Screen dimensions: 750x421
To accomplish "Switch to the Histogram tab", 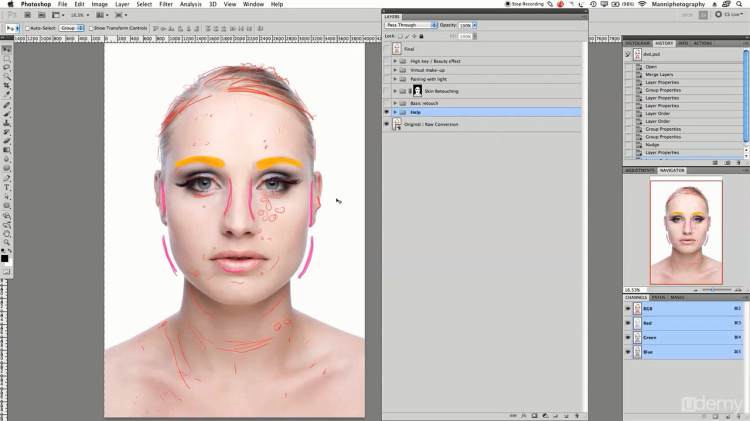I will (x=638, y=43).
